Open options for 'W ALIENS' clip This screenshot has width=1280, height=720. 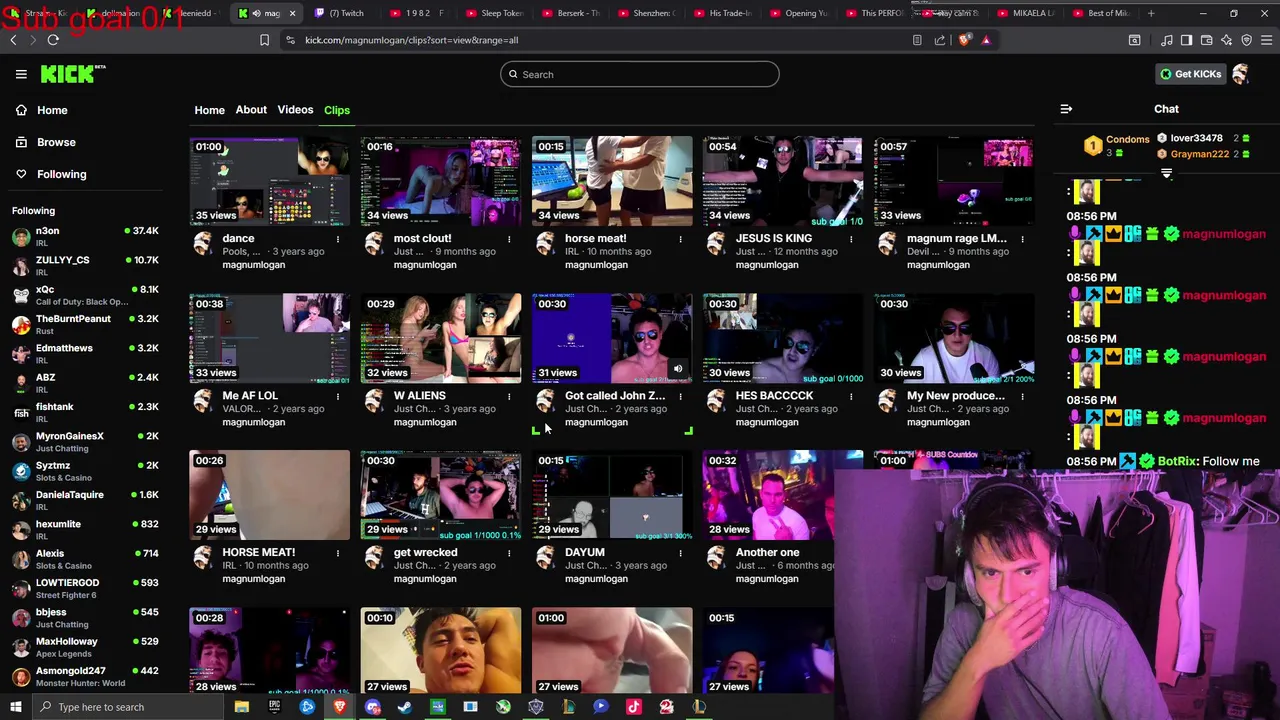509,396
